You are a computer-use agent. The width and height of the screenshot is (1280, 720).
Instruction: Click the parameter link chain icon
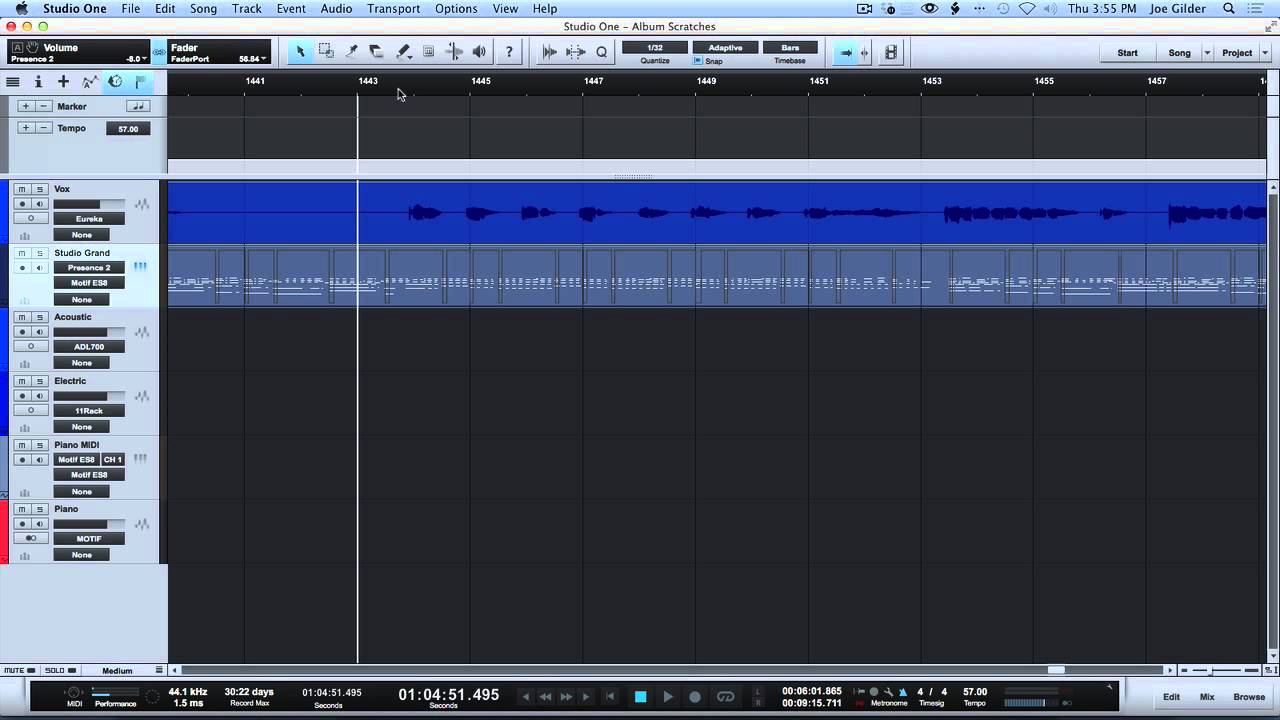click(159, 52)
